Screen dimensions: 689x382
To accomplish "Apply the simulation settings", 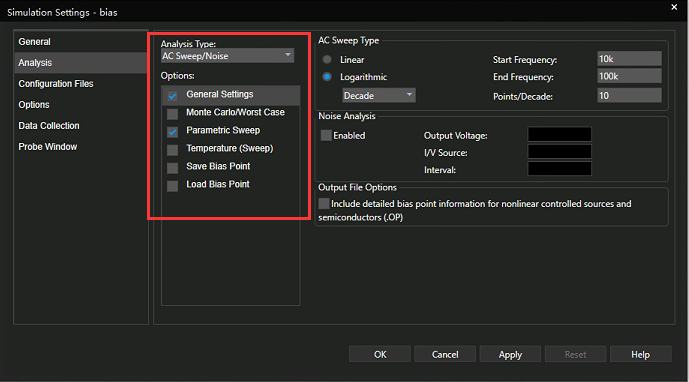I will pyautogui.click(x=510, y=354).
